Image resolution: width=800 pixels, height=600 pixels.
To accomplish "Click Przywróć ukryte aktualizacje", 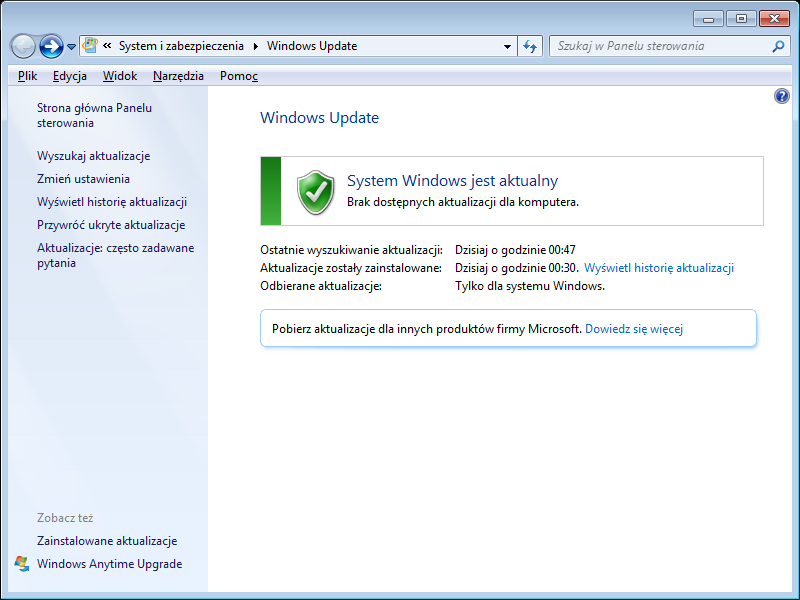I will (x=111, y=225).
